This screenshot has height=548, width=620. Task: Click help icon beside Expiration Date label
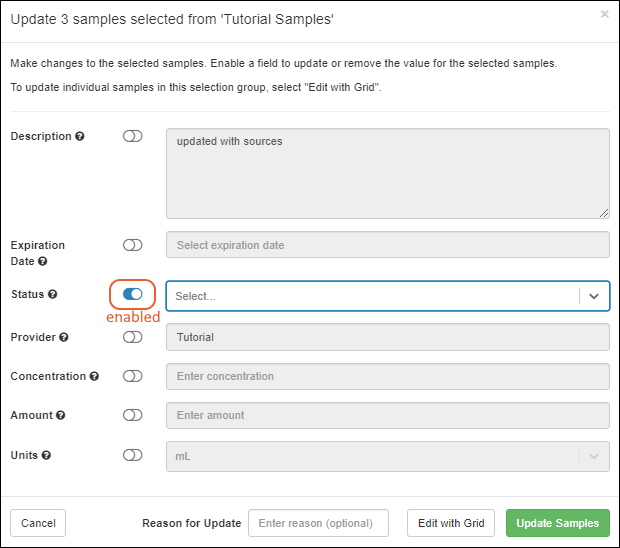pos(43,262)
